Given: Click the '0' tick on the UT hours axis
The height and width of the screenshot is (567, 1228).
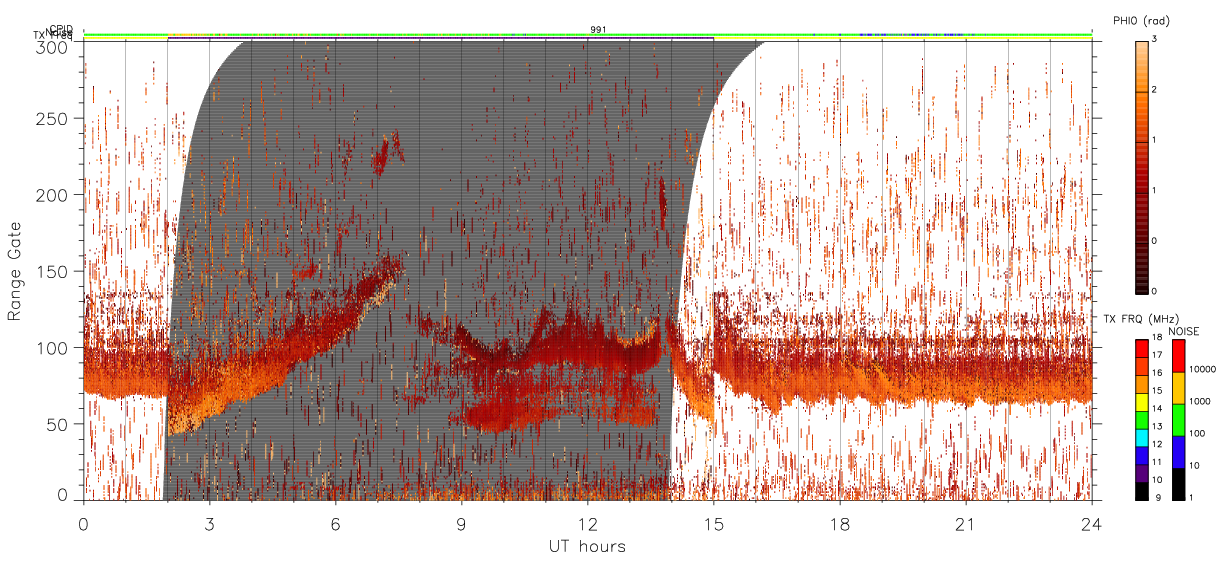Looking at the screenshot, I should [x=83, y=523].
